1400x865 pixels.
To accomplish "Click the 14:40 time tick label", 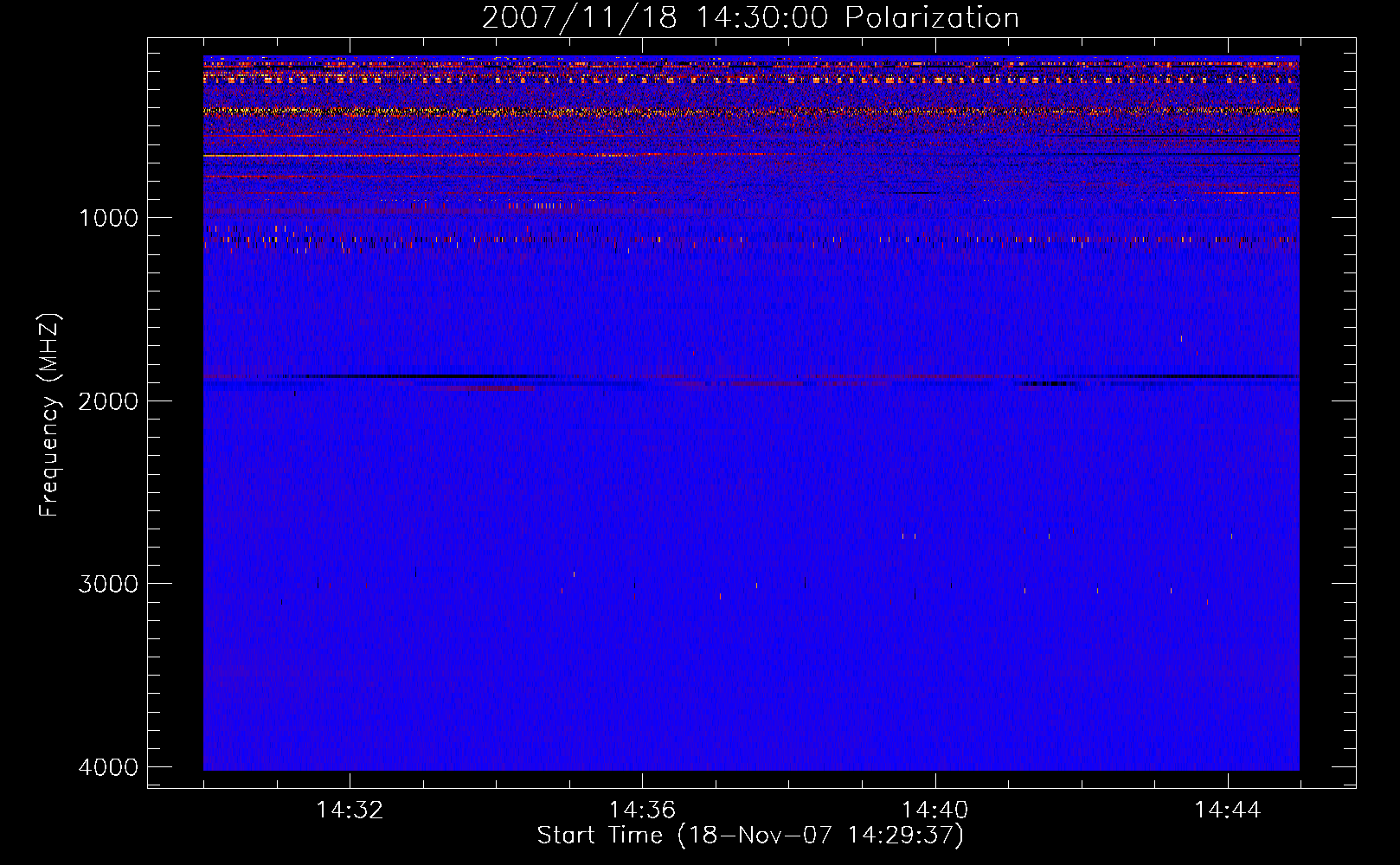I will (935, 811).
